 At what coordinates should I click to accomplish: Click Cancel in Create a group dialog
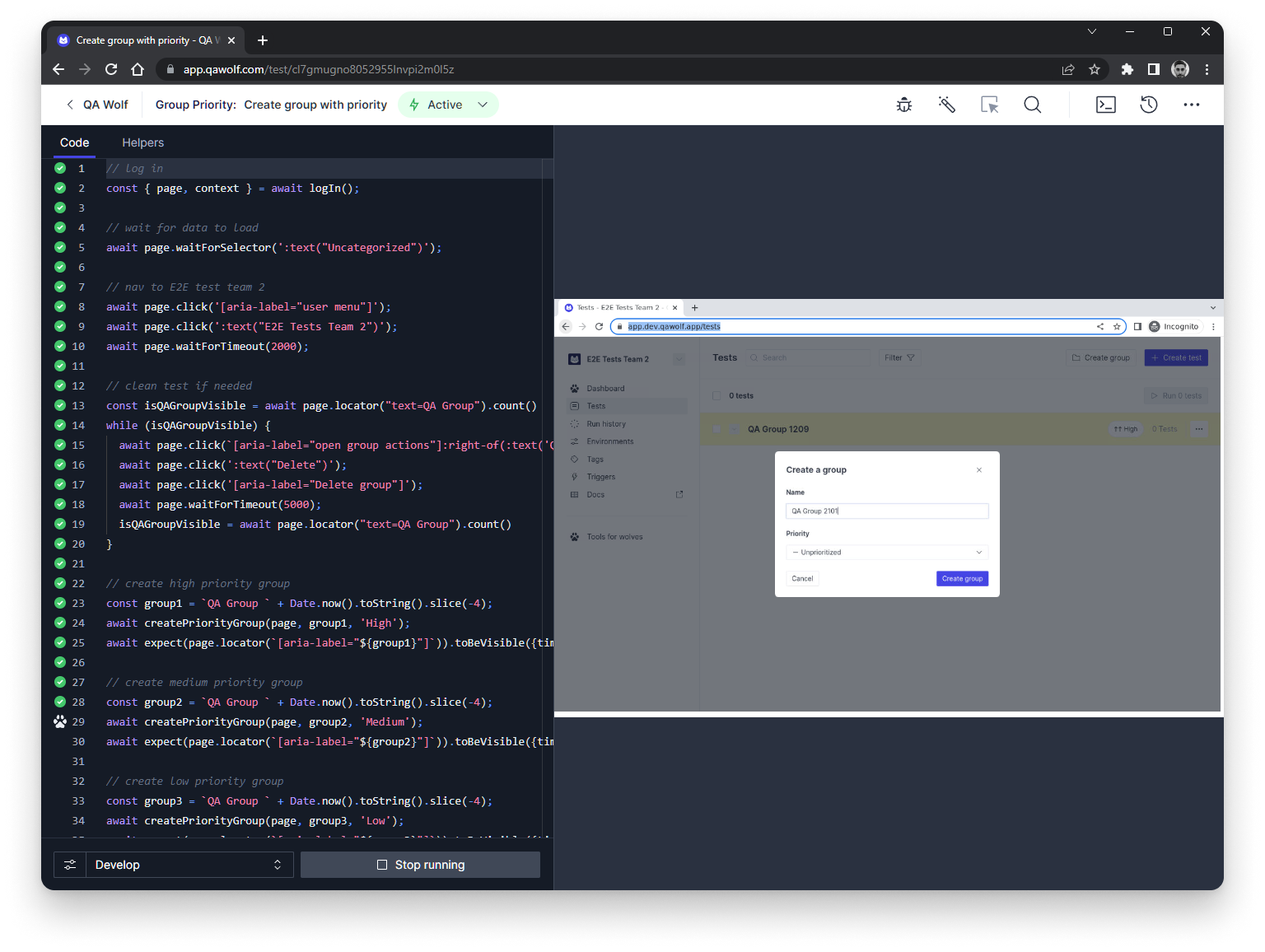click(802, 579)
